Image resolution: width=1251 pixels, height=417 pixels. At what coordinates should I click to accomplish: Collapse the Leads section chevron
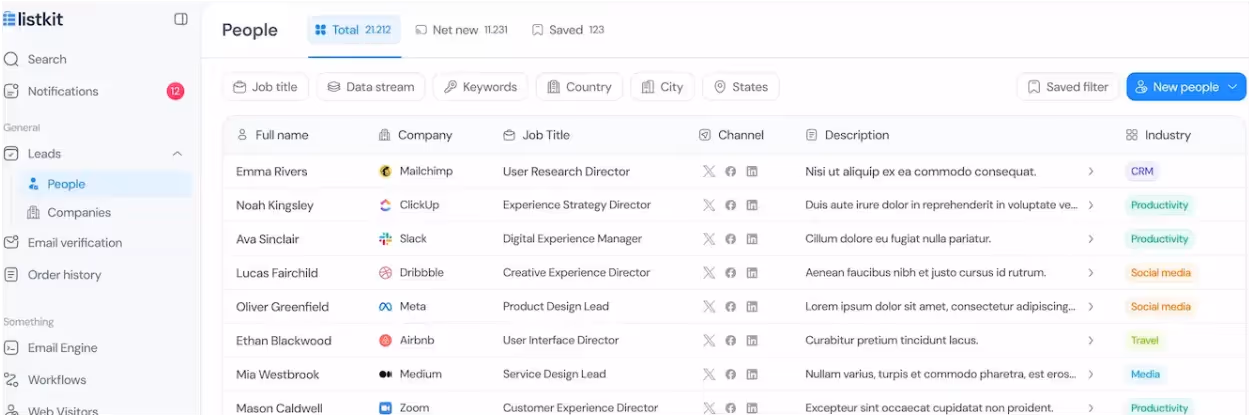[177, 154]
